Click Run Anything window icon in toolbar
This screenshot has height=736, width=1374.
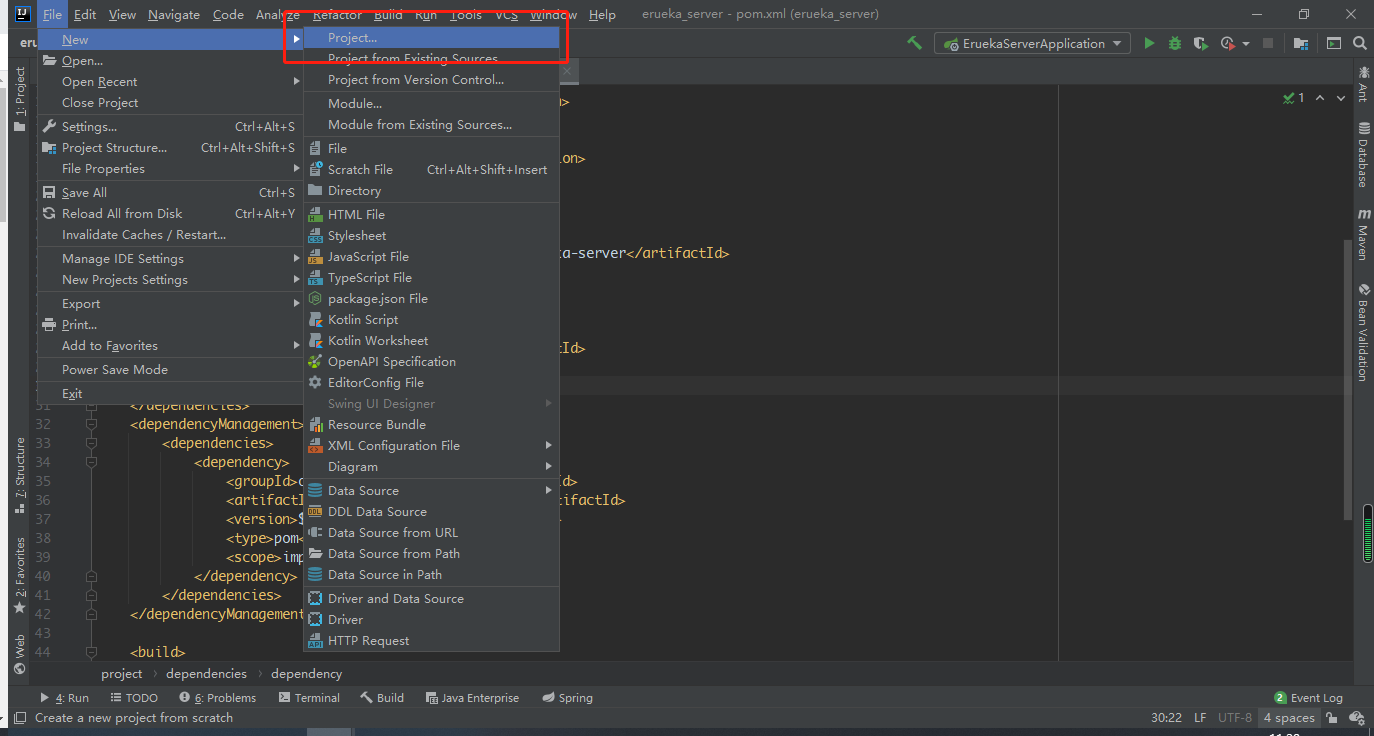(1333, 43)
